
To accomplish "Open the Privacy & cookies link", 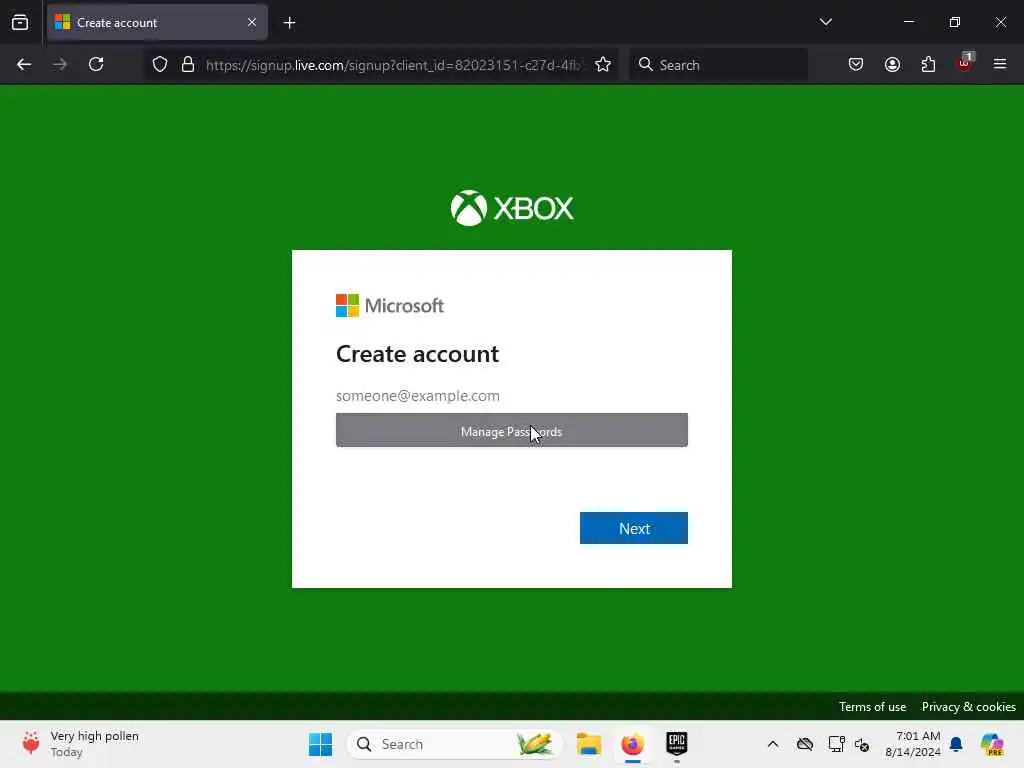I will [x=968, y=707].
